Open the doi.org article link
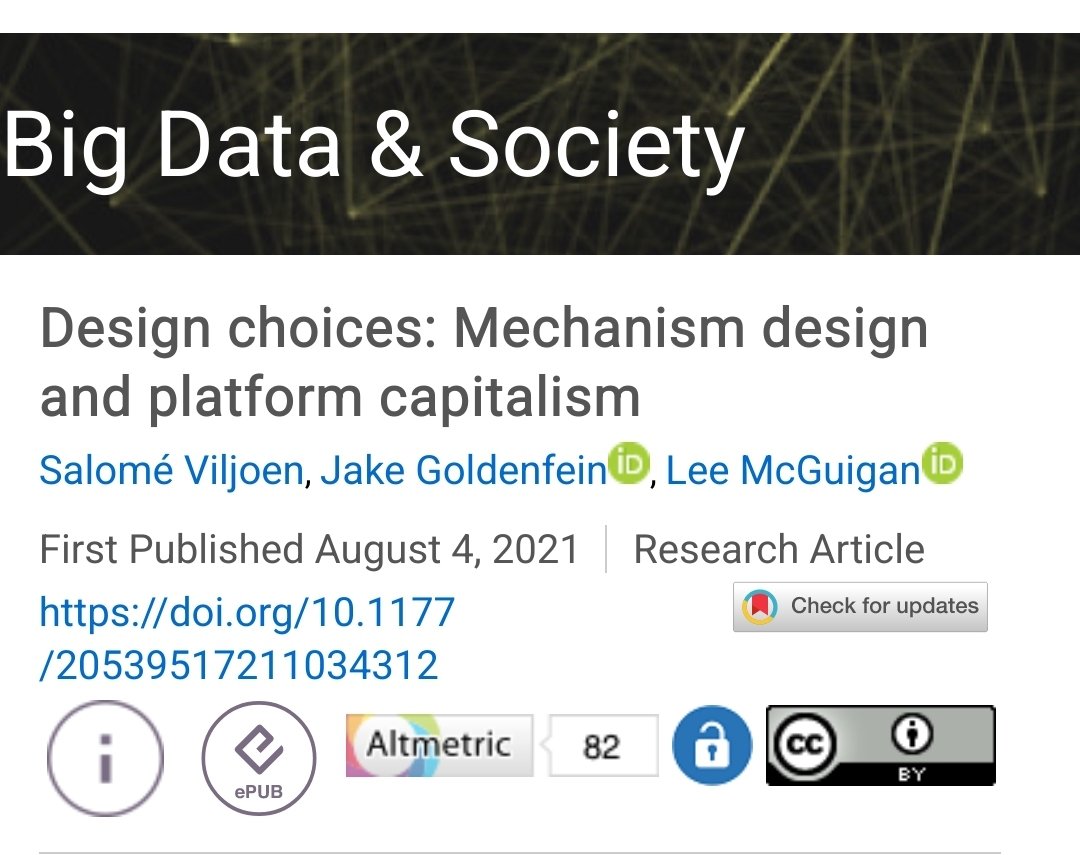This screenshot has height=855, width=1080. coord(246,637)
